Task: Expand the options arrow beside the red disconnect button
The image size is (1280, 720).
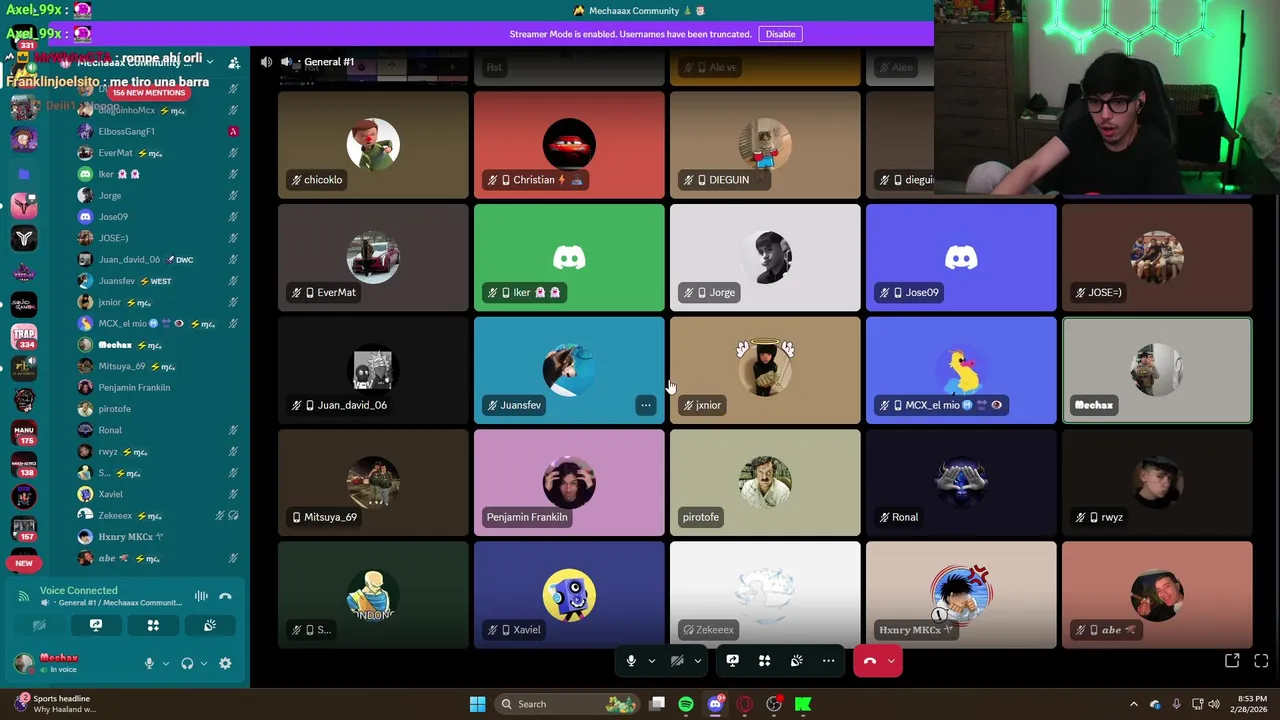Action: [891, 660]
